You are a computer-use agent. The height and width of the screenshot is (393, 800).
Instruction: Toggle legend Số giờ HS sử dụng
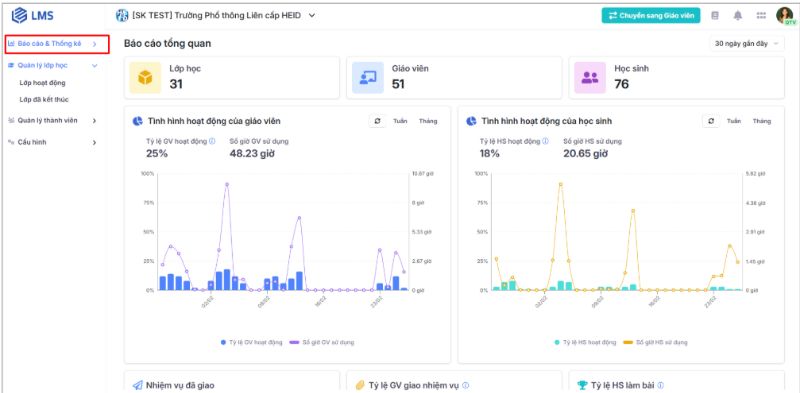655,342
